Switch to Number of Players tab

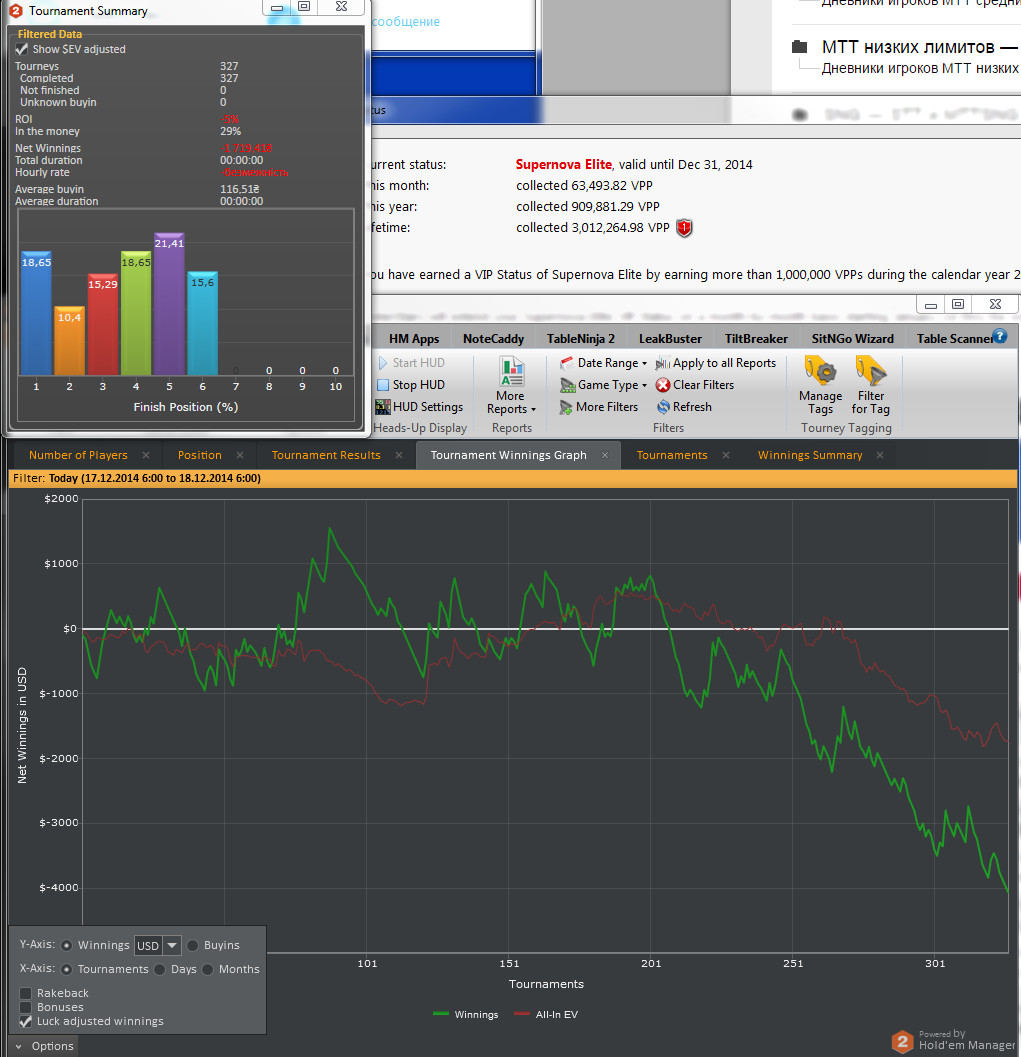(x=78, y=456)
